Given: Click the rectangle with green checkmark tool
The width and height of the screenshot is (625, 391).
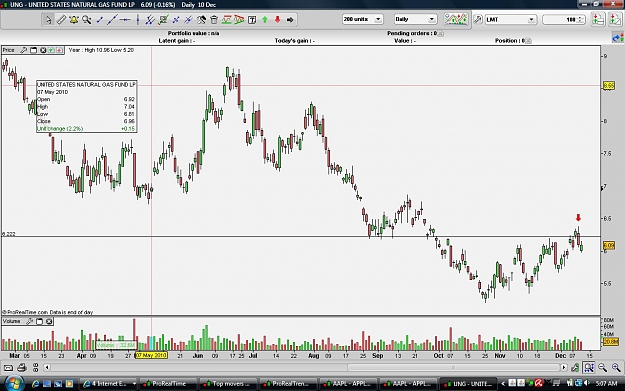Looking at the screenshot, I should click(x=163, y=20).
